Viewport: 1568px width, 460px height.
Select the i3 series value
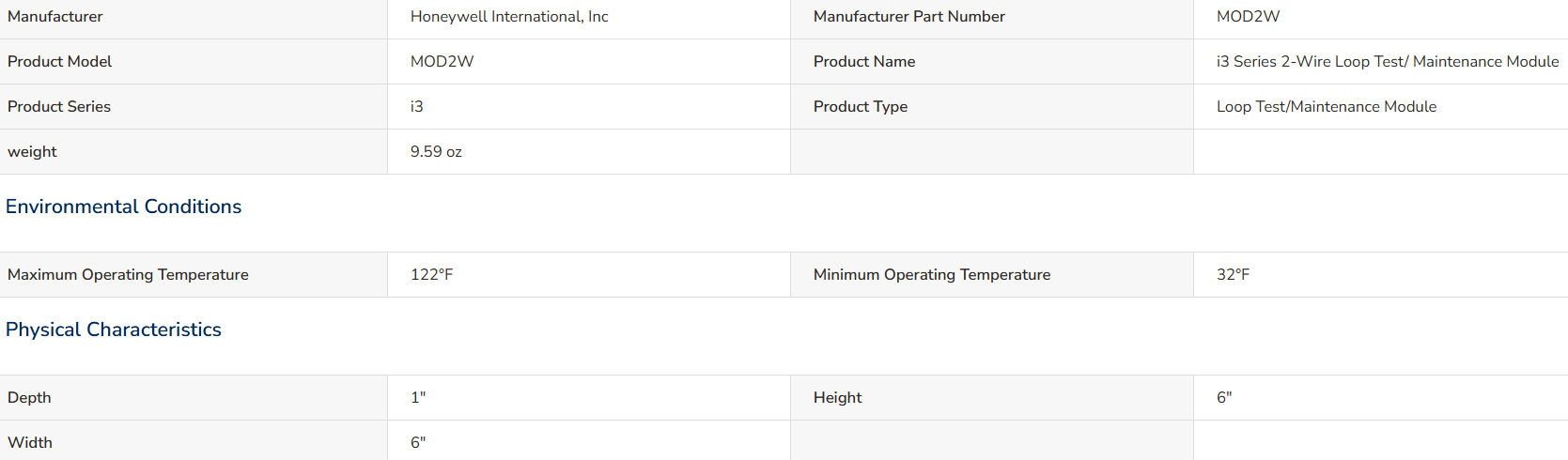click(416, 107)
